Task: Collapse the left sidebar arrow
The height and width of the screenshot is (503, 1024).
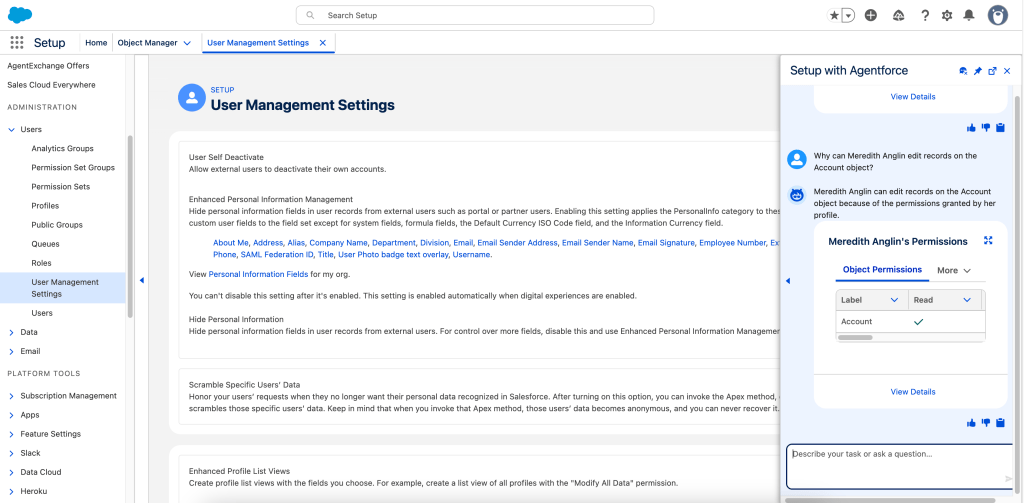Action: 142,280
